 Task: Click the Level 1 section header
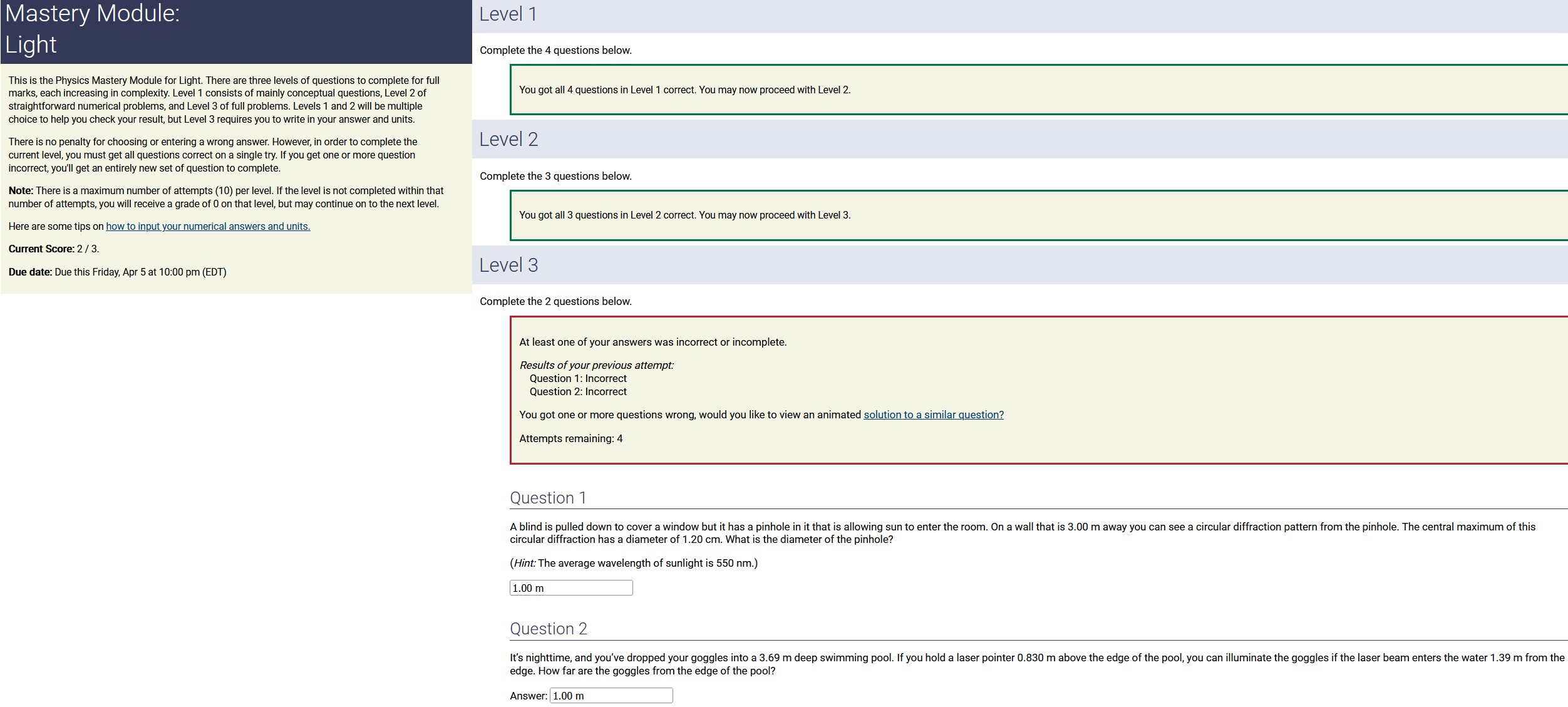click(508, 14)
